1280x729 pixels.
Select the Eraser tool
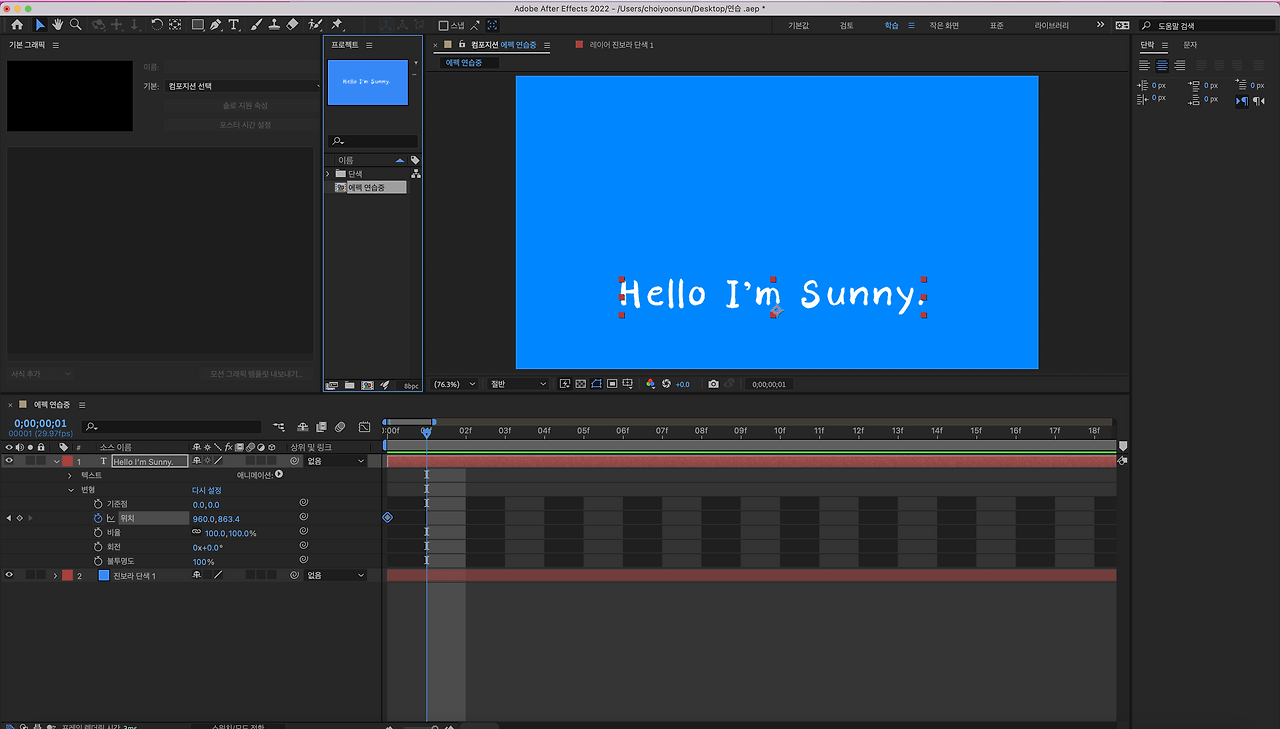point(292,25)
